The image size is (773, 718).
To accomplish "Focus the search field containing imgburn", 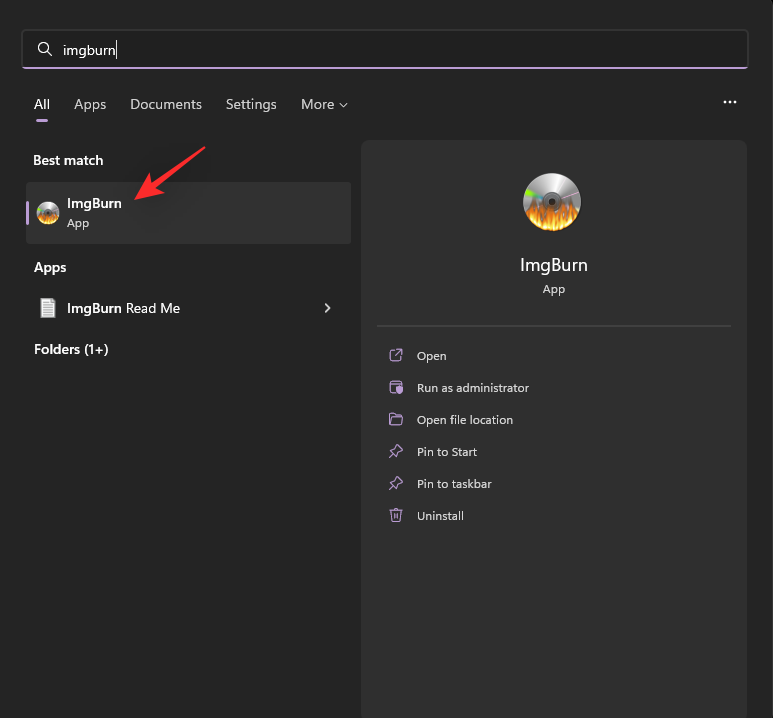I will [x=385, y=49].
